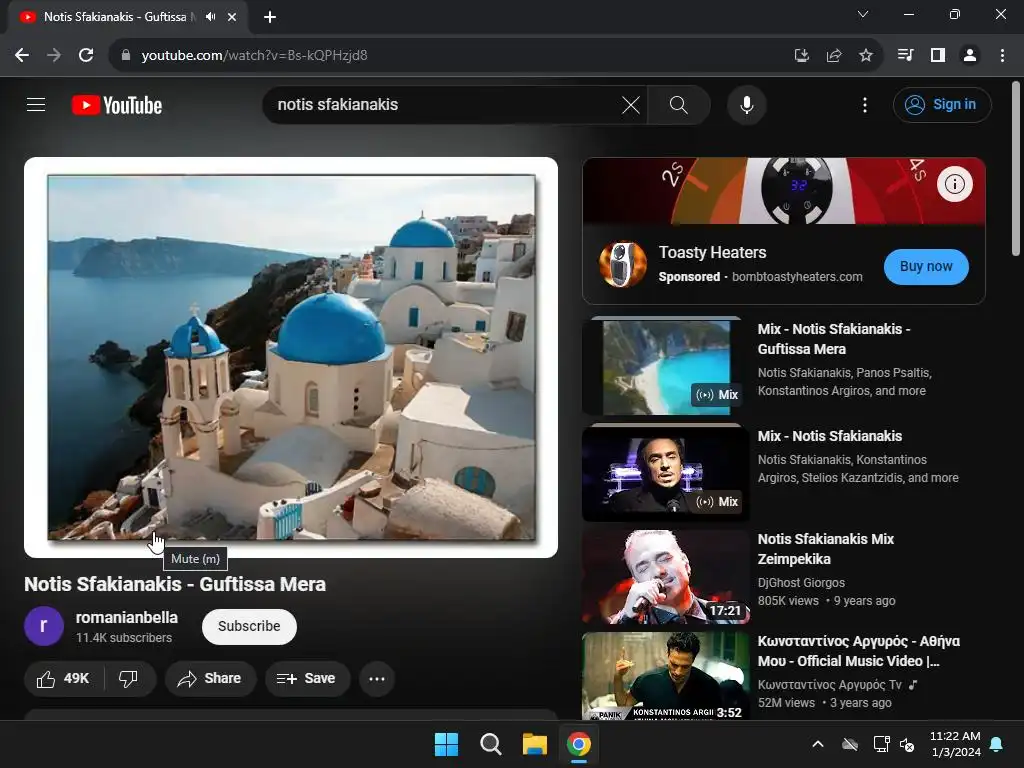Open DjGhost Giorgos channel name
The width and height of the screenshot is (1024, 768).
(x=801, y=583)
